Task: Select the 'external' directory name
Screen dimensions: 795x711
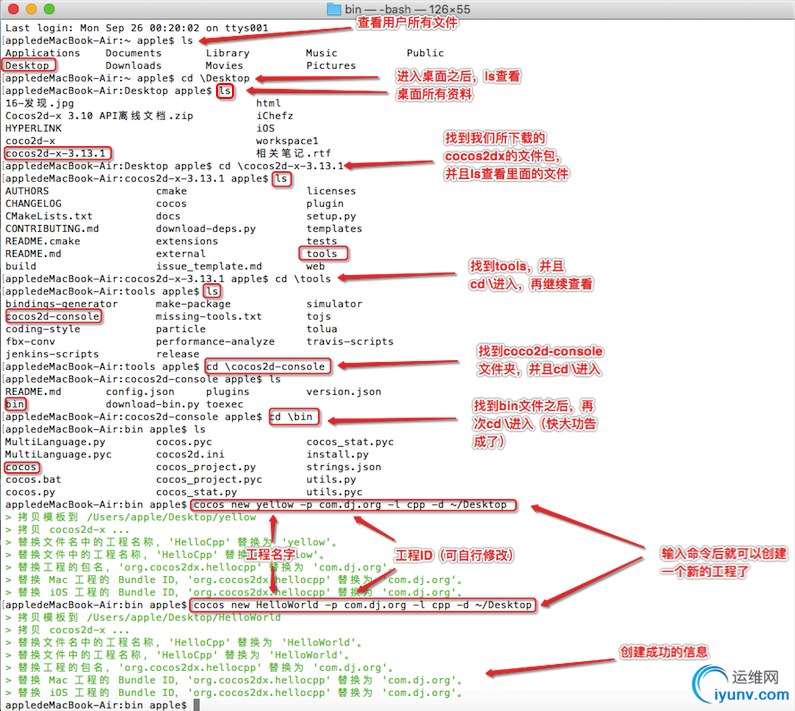Action: point(181,254)
